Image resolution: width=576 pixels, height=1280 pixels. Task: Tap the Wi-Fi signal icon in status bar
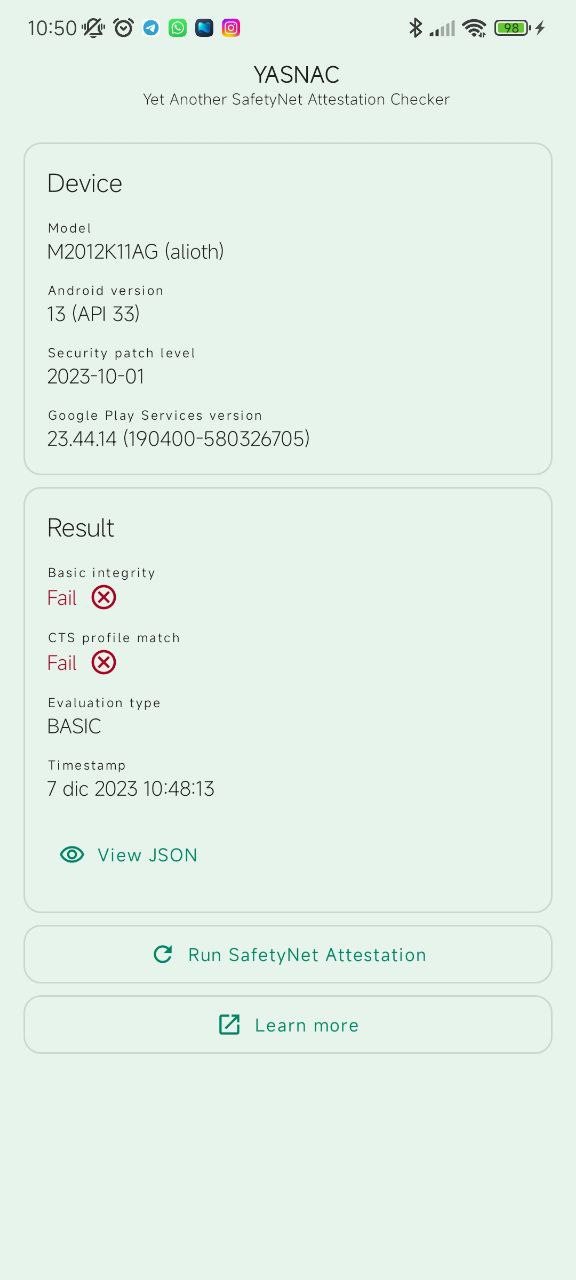(x=474, y=28)
